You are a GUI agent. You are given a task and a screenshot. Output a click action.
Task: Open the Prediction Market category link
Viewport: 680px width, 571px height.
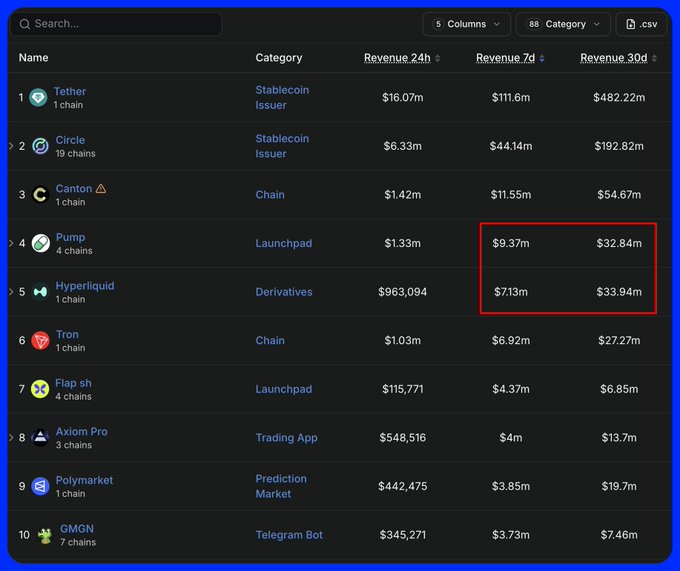pos(281,486)
